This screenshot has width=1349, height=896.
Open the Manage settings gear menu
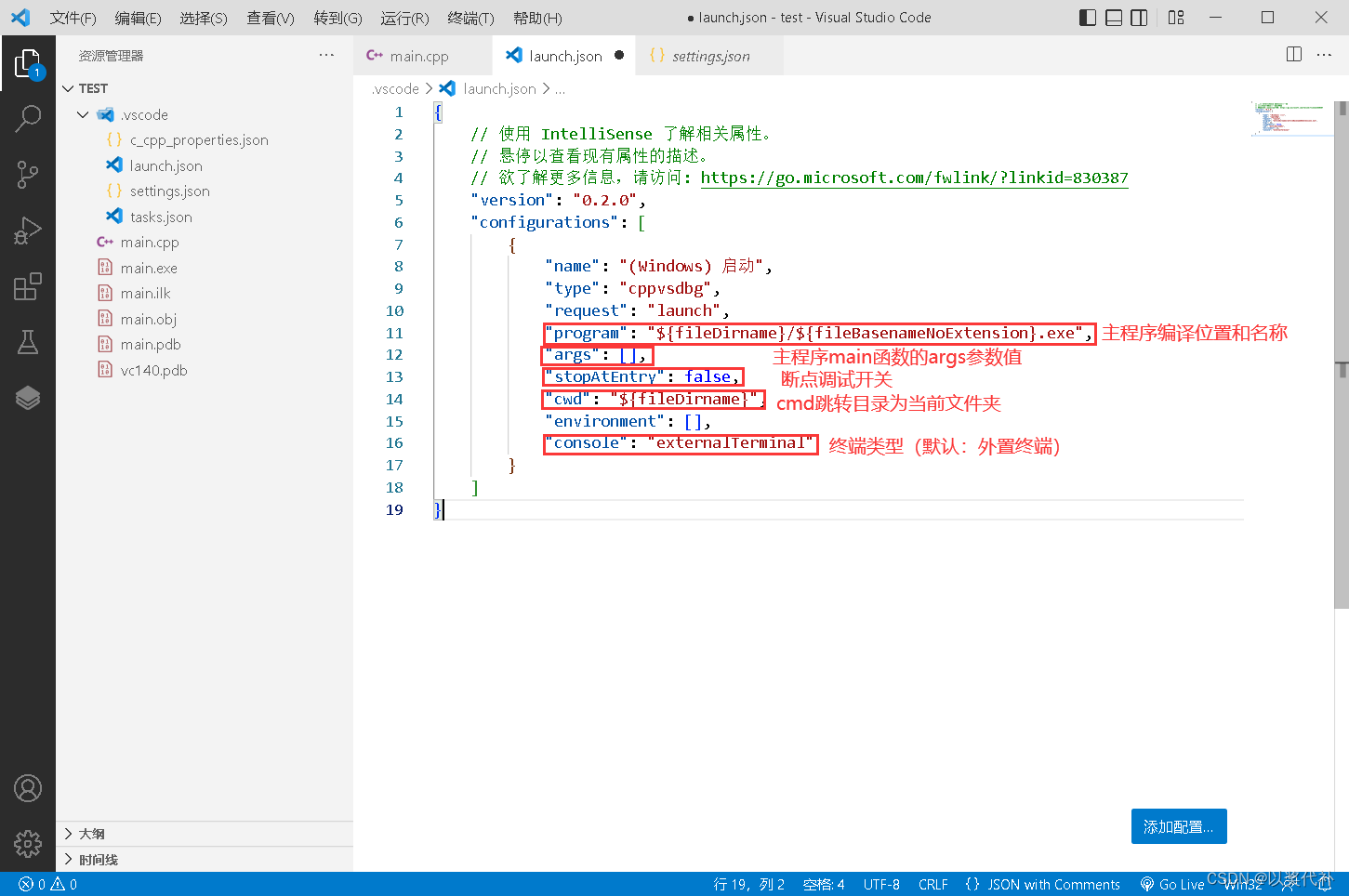[28, 844]
